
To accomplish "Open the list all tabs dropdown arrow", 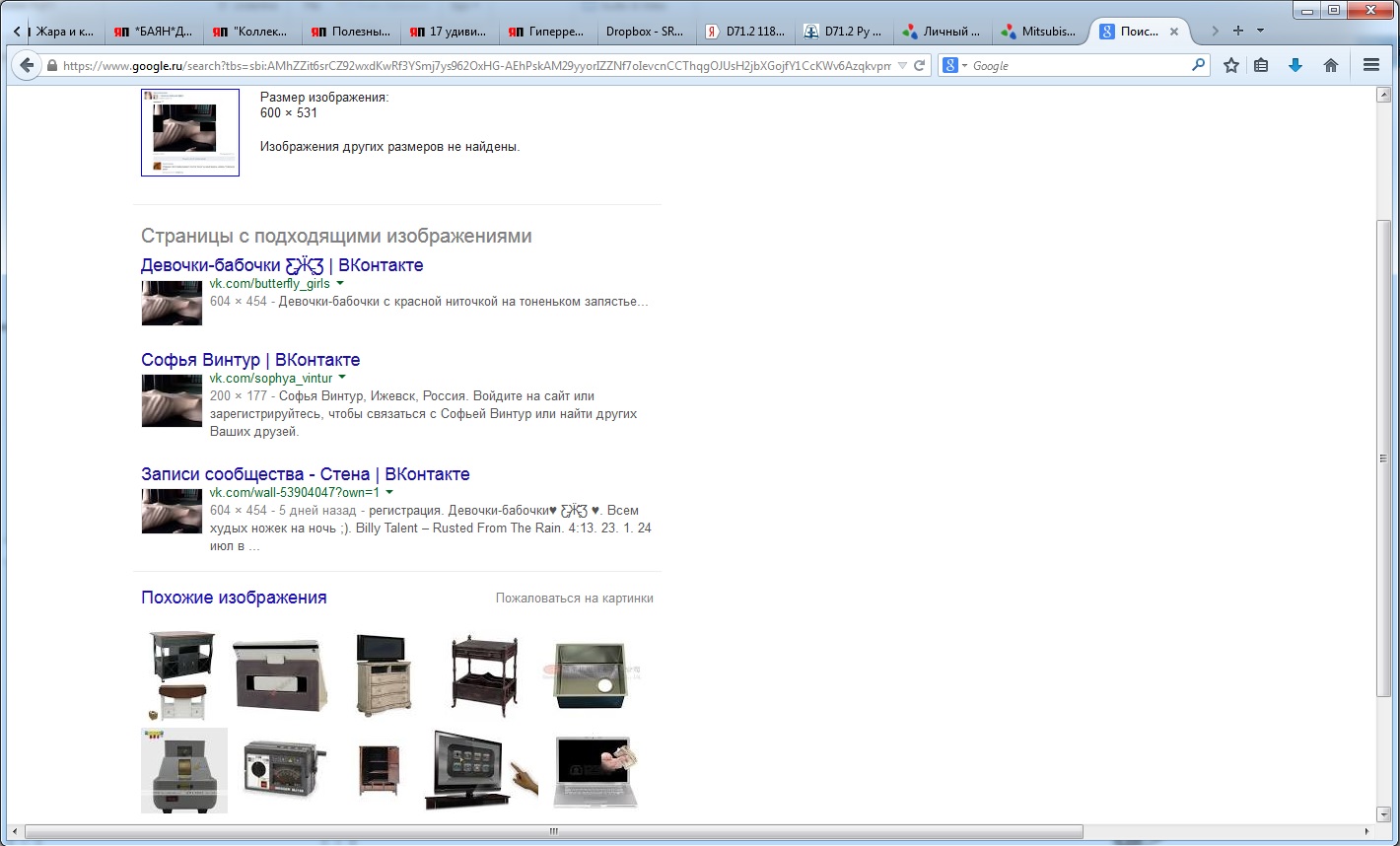I will 1260,31.
